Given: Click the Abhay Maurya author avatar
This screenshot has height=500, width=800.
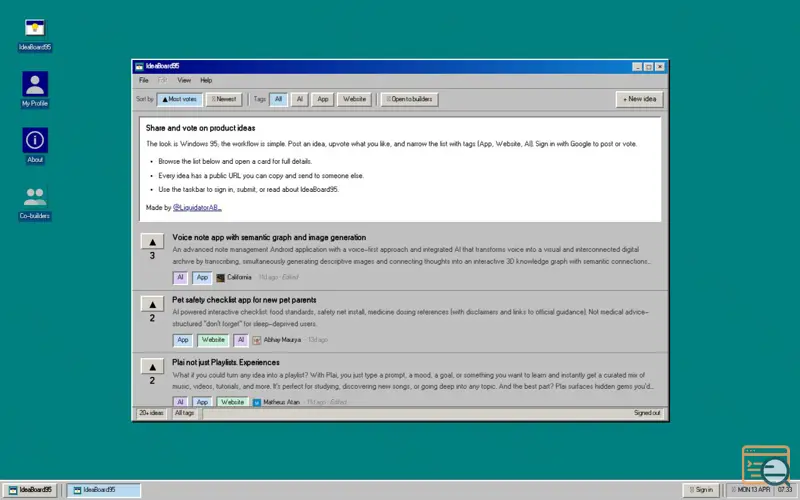Looking at the screenshot, I should pos(257,340).
